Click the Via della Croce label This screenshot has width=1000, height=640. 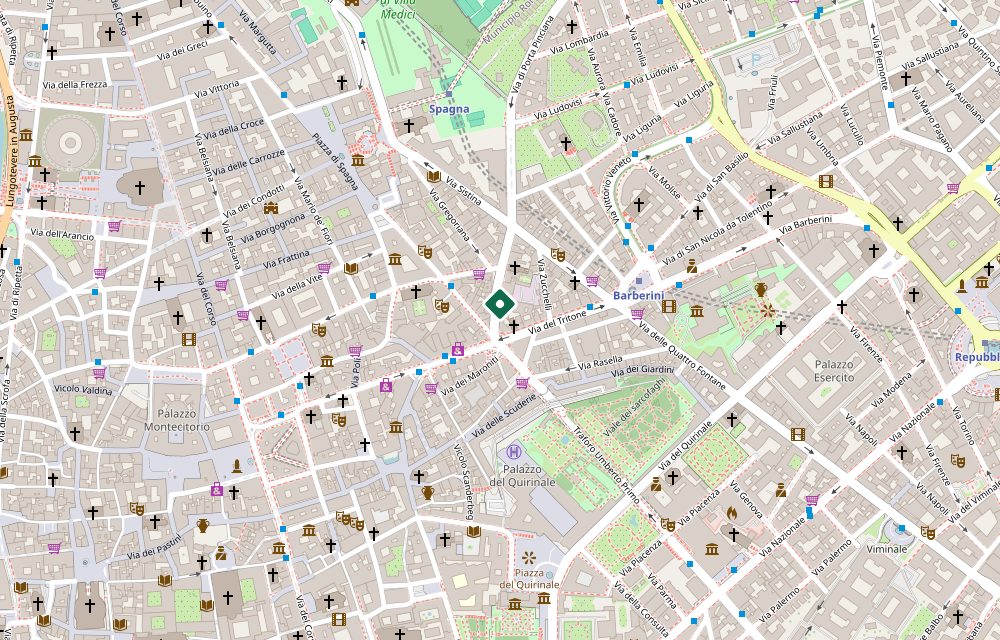233,129
